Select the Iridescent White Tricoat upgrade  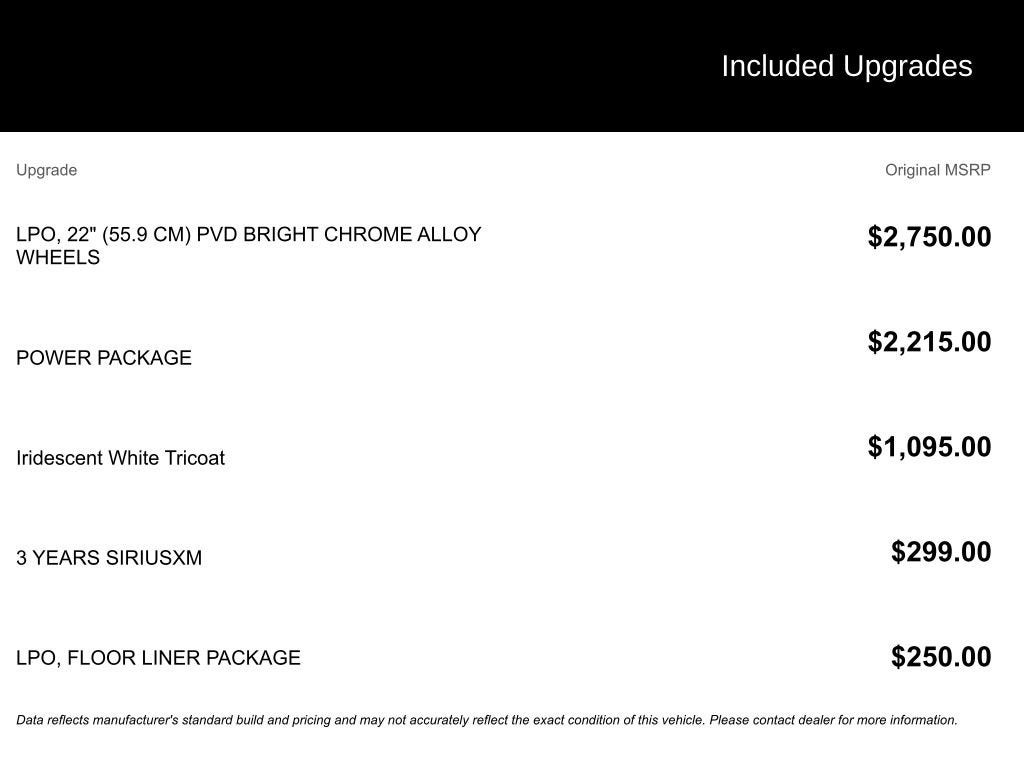click(120, 458)
